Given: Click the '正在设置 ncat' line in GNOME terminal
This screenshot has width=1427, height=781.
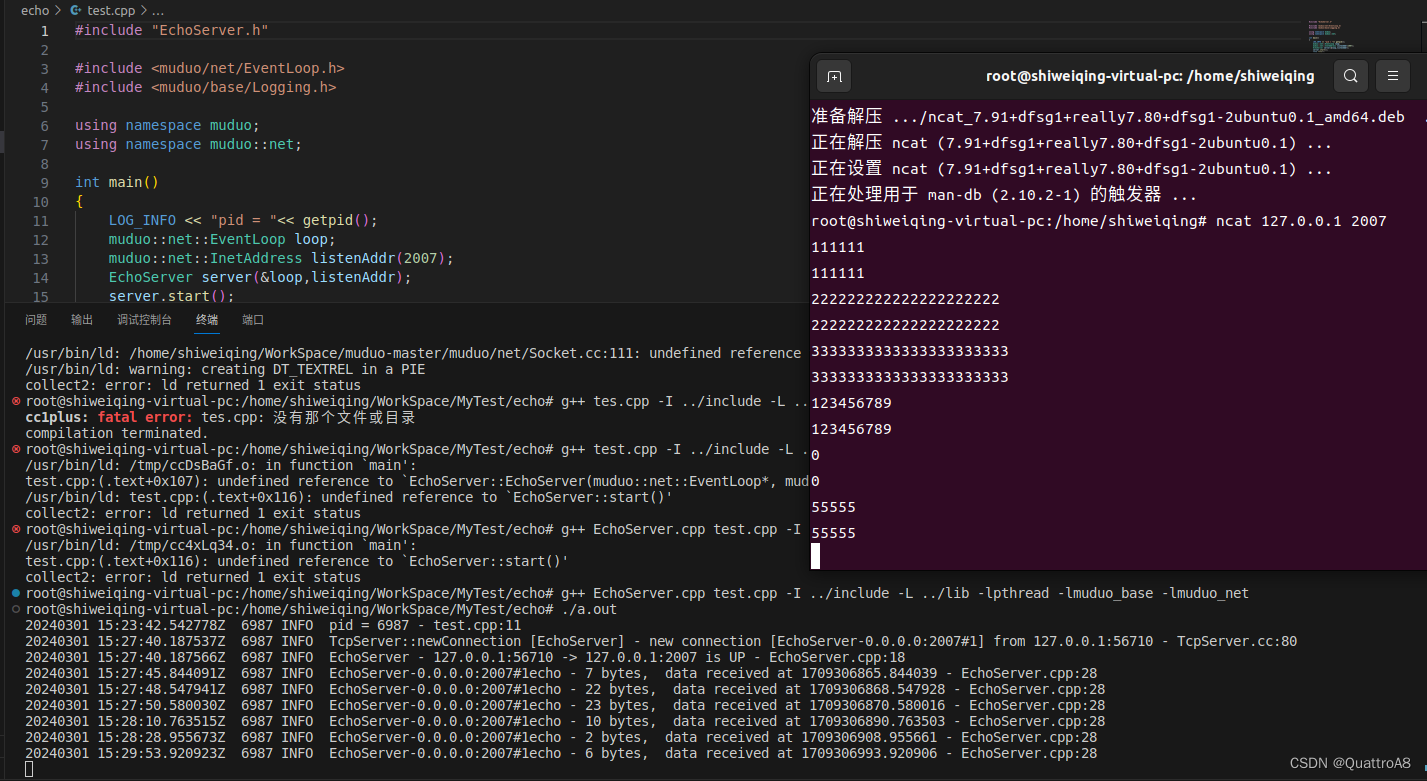Looking at the screenshot, I should [x=1071, y=169].
